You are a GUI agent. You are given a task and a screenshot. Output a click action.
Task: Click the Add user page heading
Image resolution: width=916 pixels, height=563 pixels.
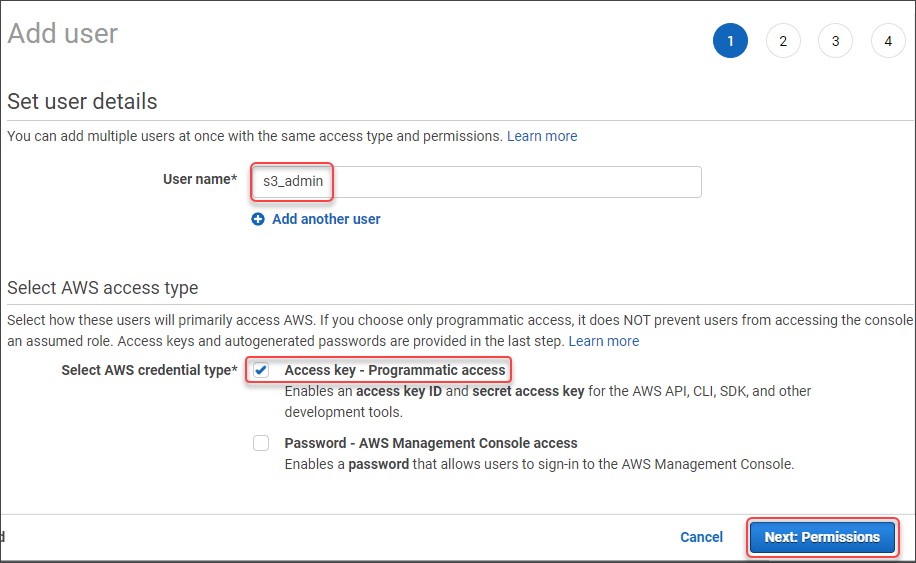click(63, 34)
